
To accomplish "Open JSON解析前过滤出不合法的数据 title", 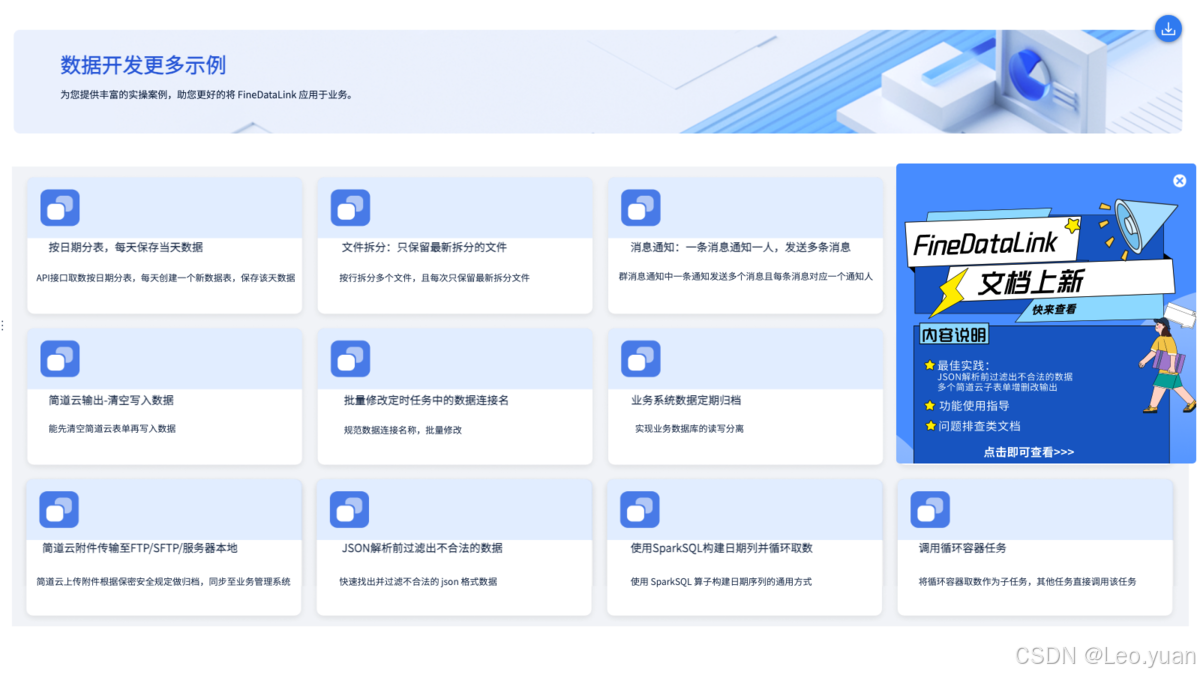I will [x=423, y=548].
